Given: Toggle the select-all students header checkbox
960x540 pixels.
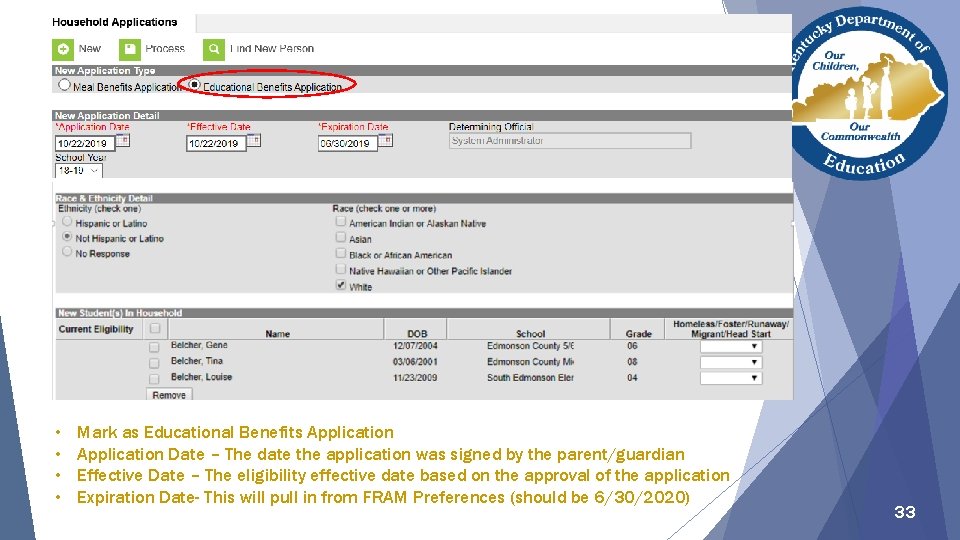Looking at the screenshot, I should [x=156, y=328].
